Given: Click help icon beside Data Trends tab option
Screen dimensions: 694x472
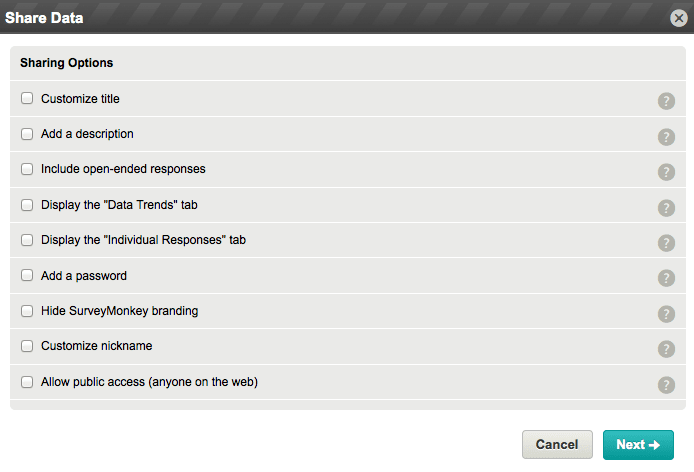Looking at the screenshot, I should pyautogui.click(x=666, y=208).
